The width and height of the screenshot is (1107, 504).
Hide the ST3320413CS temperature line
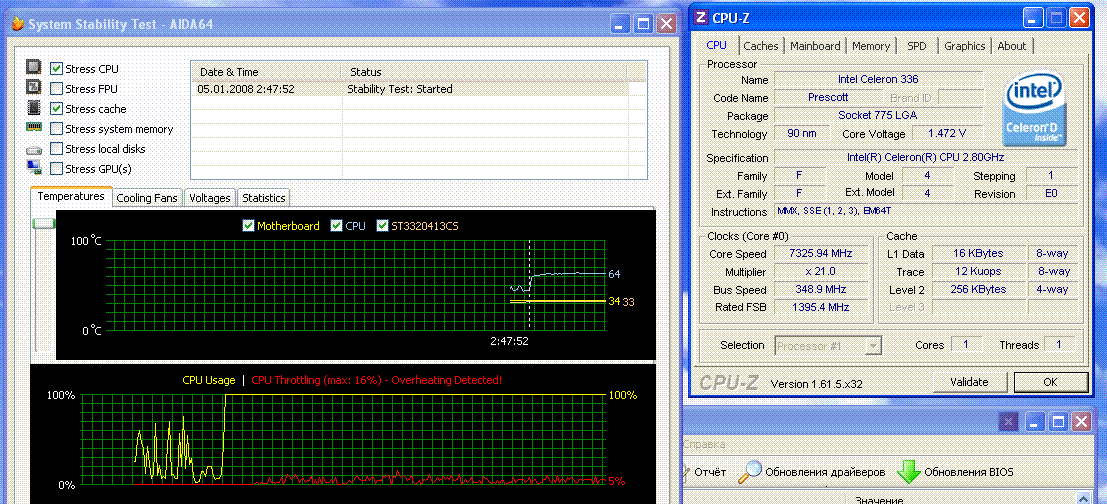[x=383, y=226]
